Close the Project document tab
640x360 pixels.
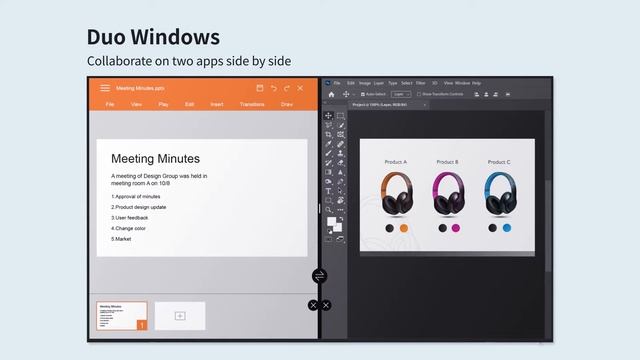click(424, 105)
